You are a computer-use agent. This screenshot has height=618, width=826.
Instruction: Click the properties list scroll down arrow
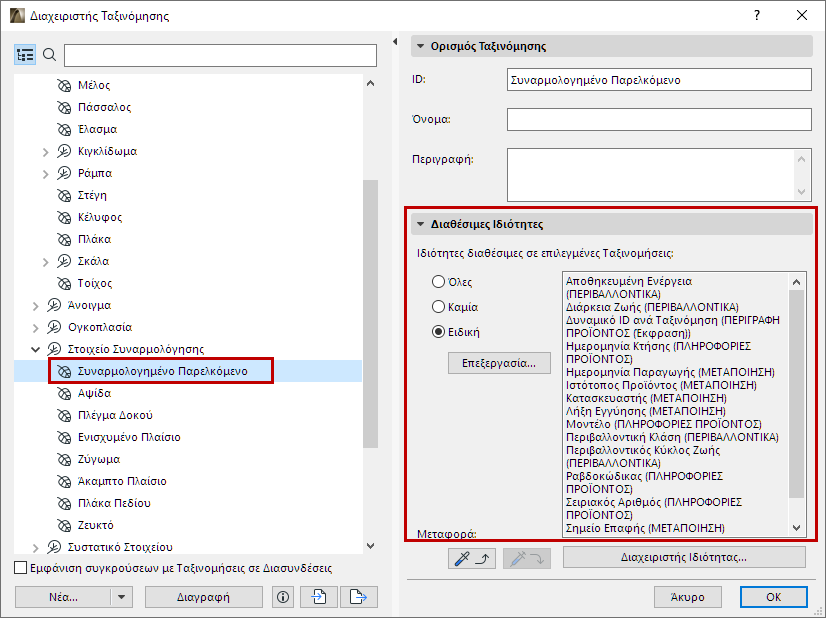(x=796, y=527)
